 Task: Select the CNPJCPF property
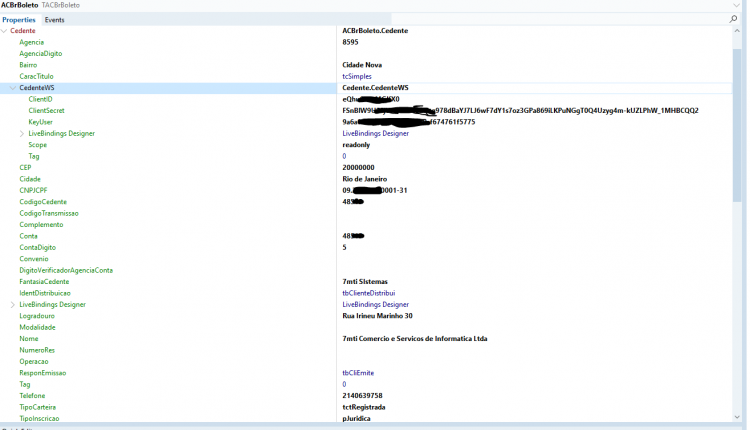[33, 190]
